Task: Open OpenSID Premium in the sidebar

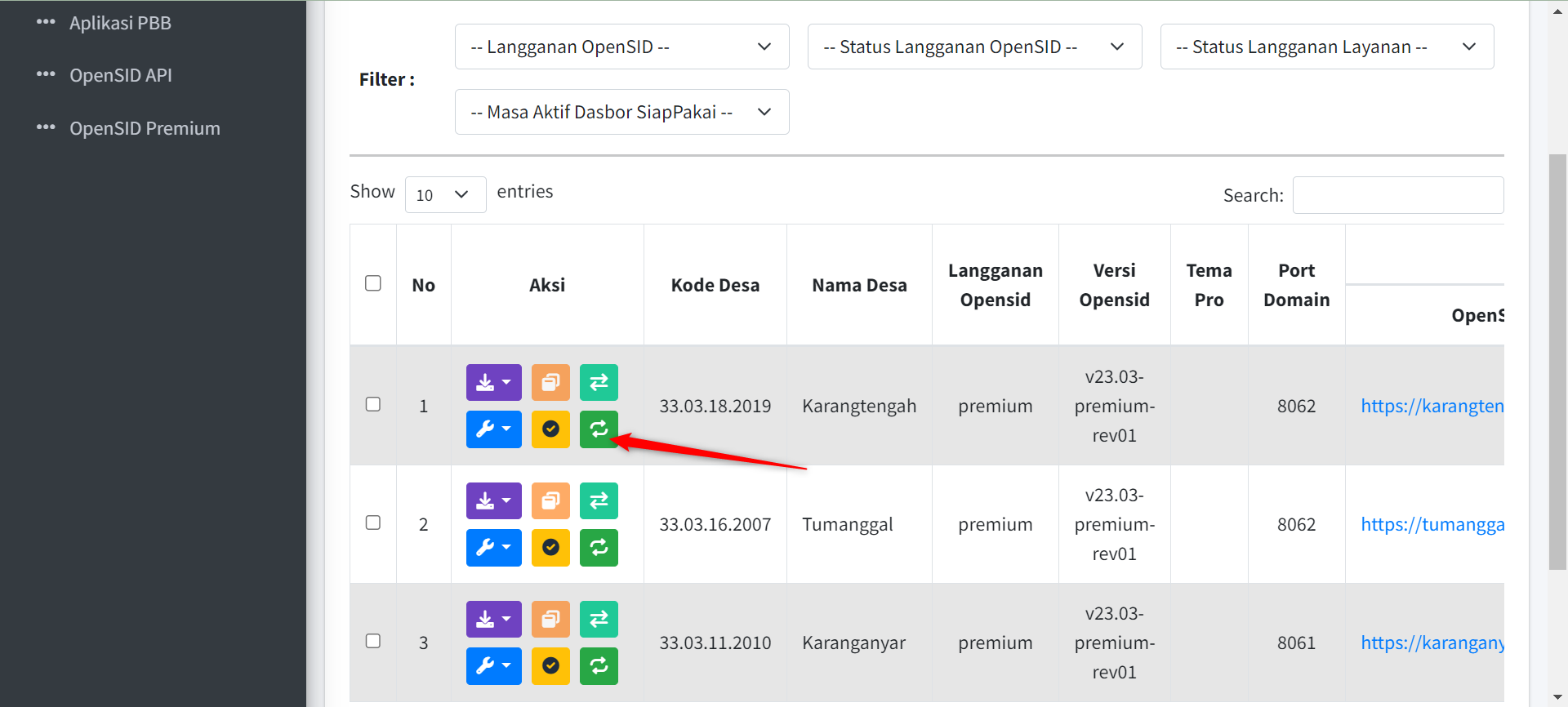Action: (145, 128)
